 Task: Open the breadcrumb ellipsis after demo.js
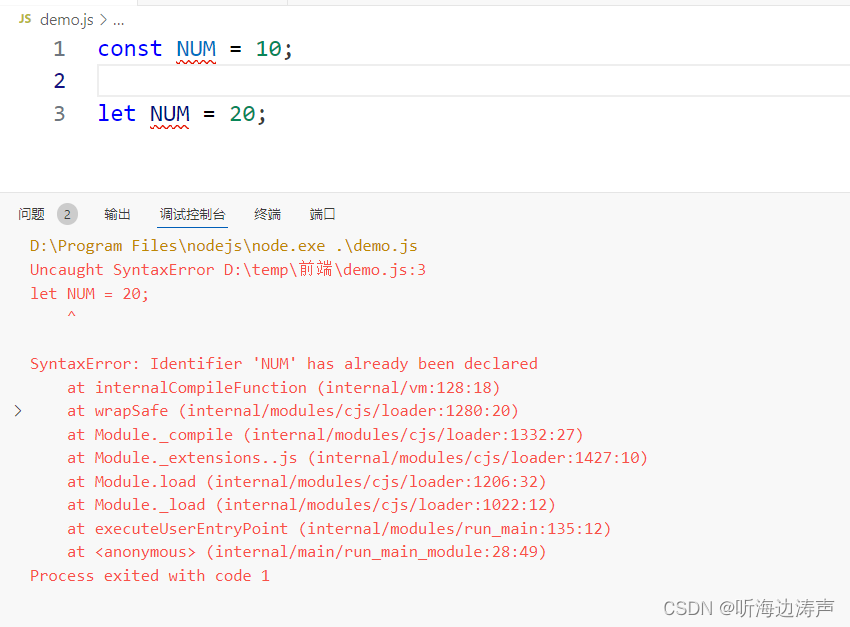[117, 18]
